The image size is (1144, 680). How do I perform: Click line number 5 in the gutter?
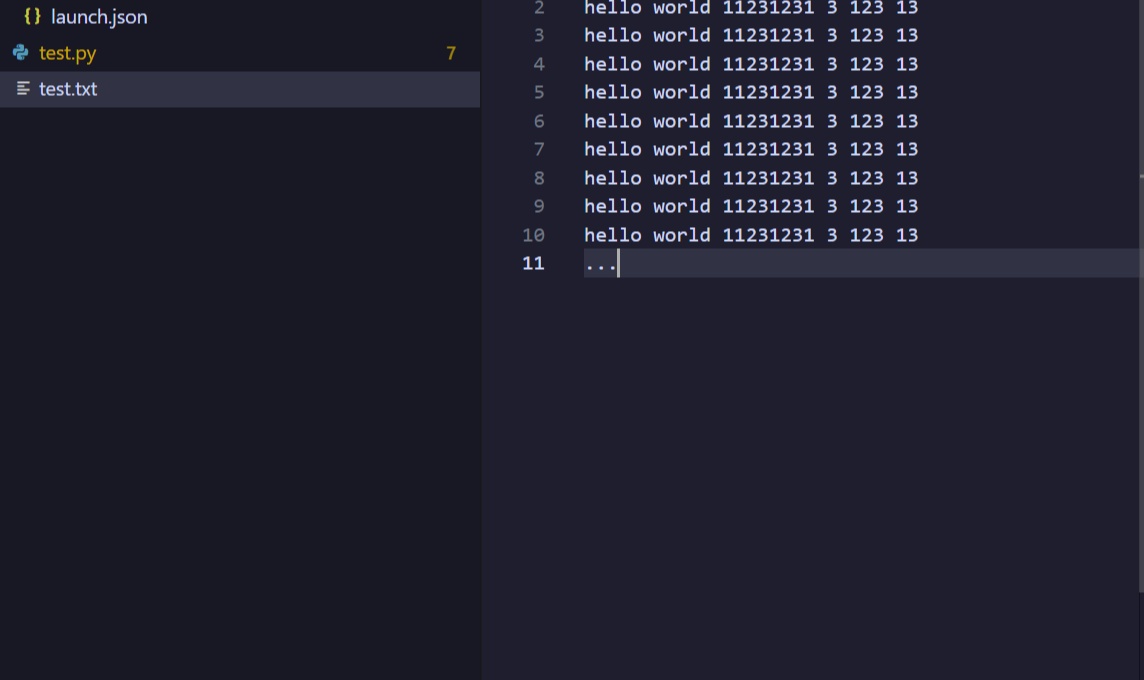tap(539, 93)
